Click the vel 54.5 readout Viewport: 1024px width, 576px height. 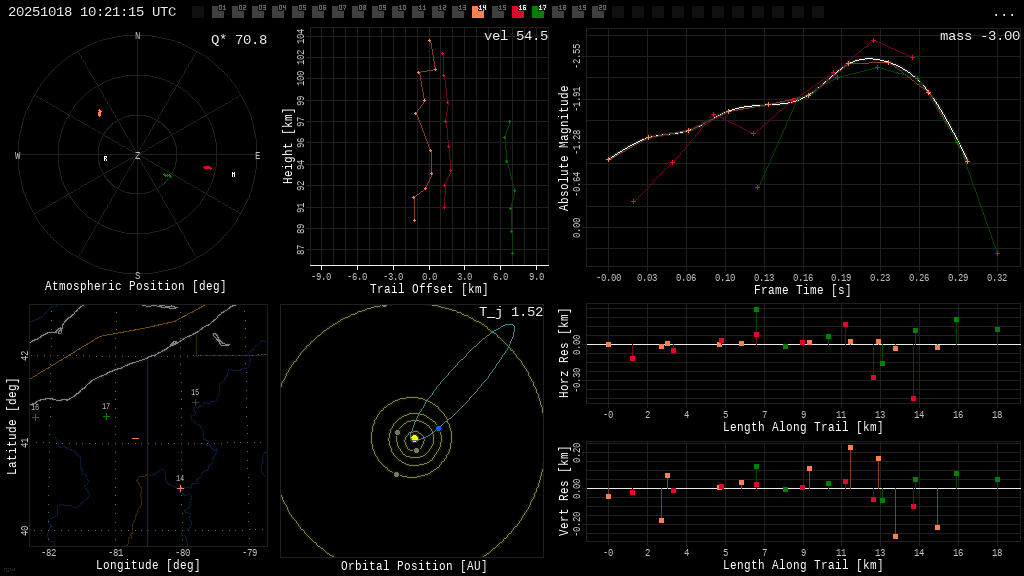point(515,36)
